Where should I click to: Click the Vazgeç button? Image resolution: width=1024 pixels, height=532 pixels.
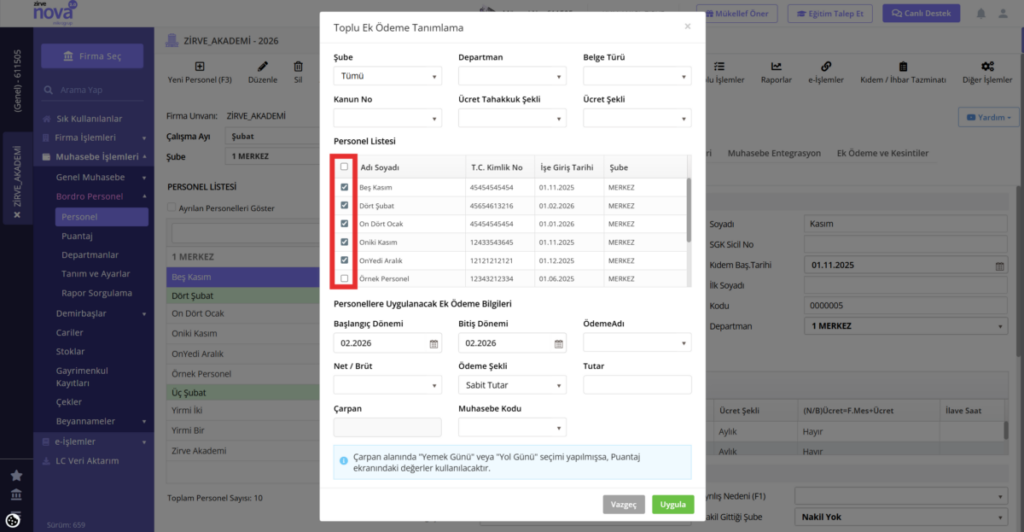click(x=624, y=505)
